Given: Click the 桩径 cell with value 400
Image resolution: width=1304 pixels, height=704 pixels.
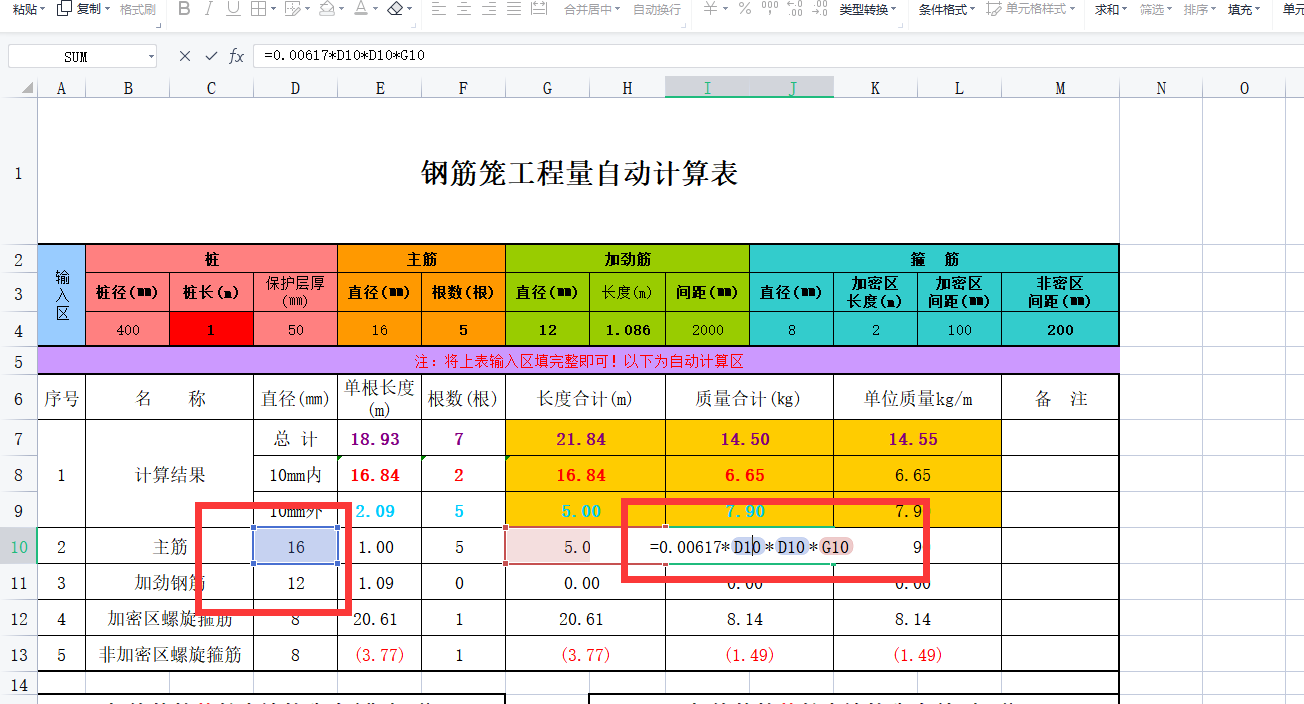Looking at the screenshot, I should (x=128, y=329).
